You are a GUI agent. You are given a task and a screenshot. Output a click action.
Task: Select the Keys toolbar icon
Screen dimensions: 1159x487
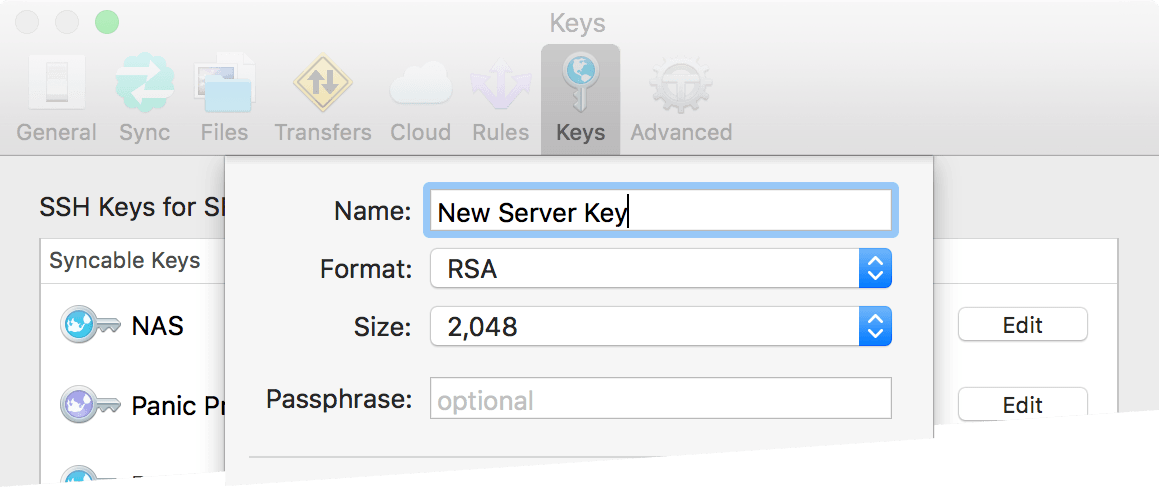point(580,98)
